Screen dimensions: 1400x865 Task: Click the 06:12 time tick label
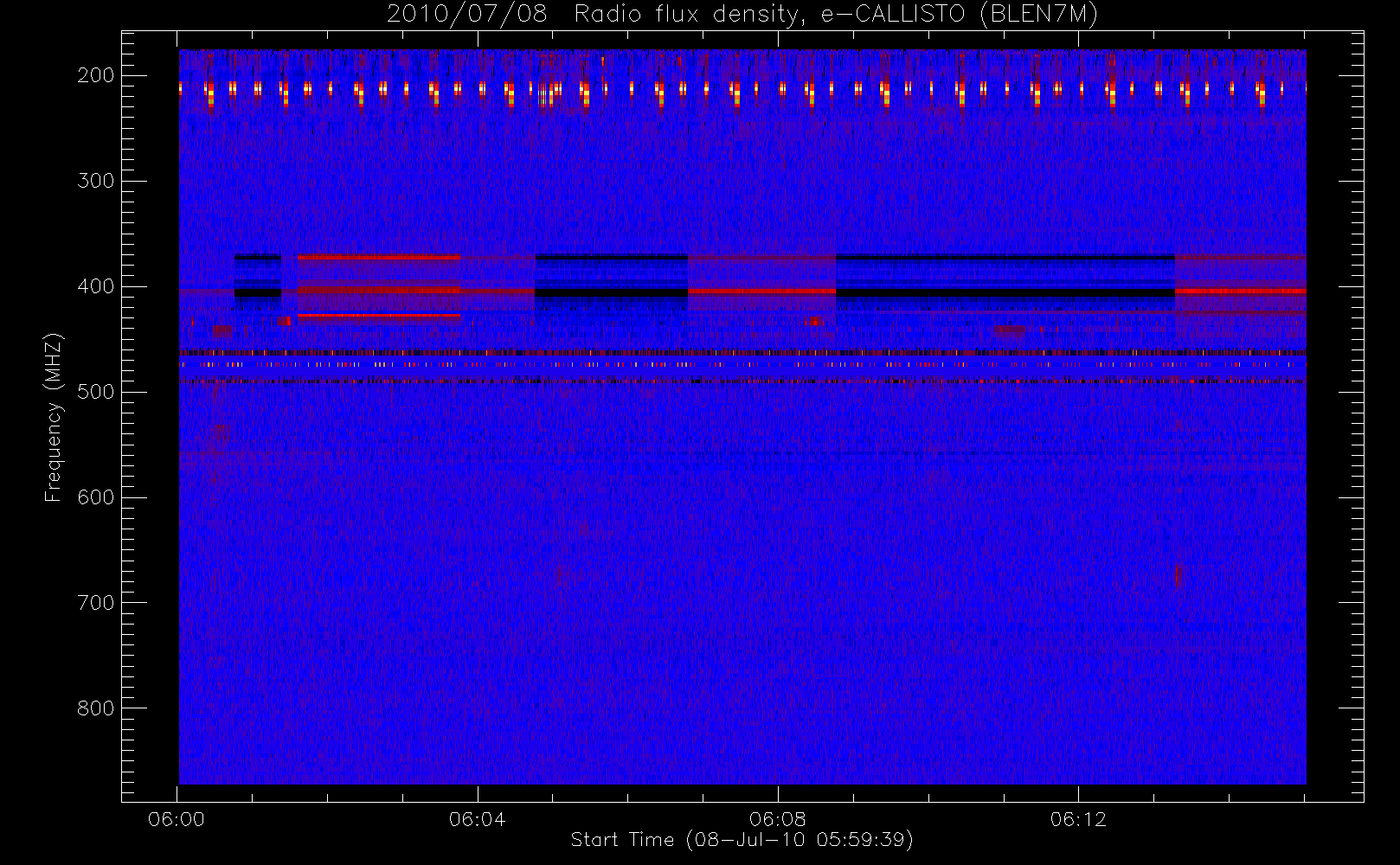click(x=1078, y=819)
